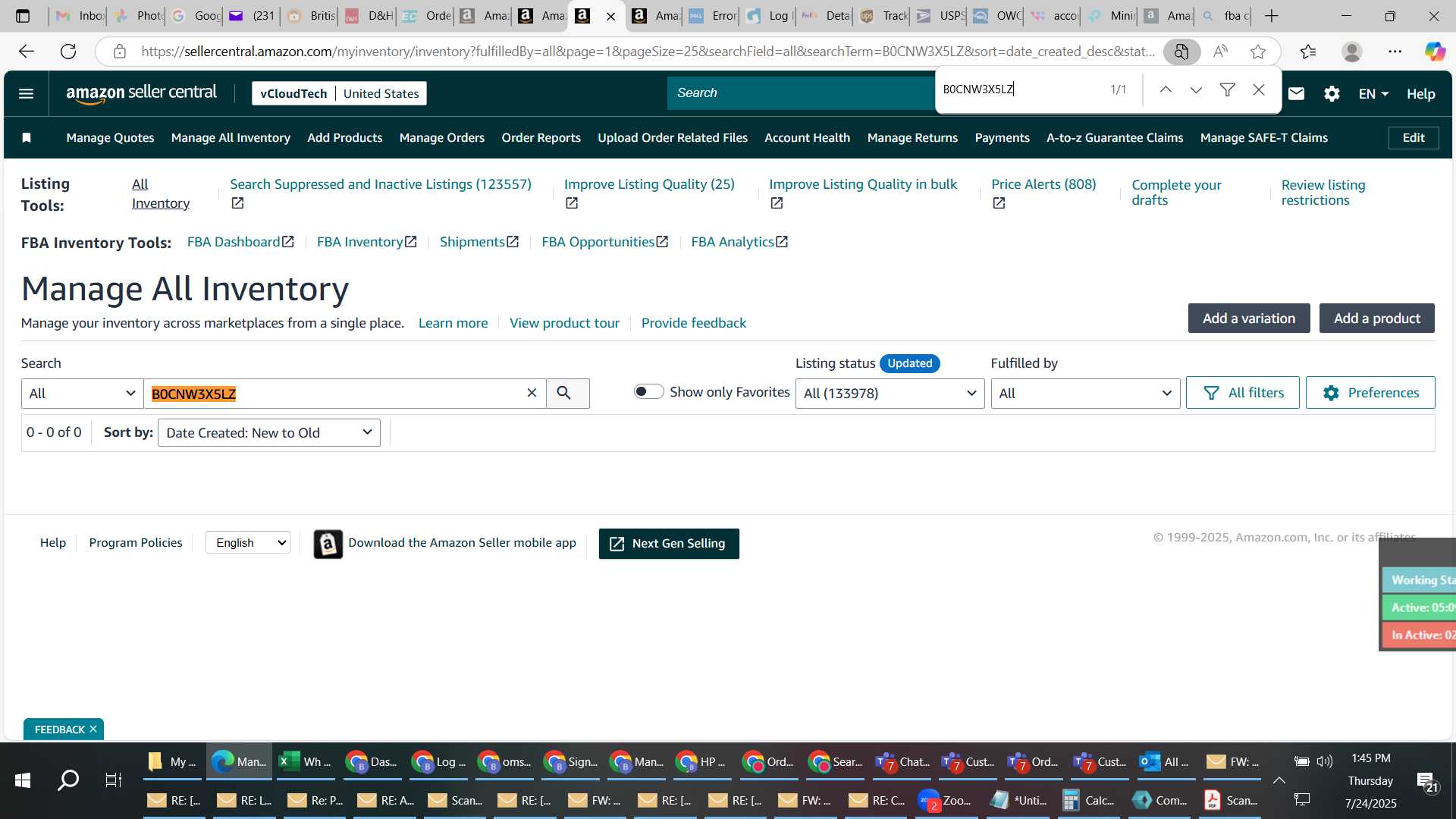Open the browser profile avatar
The height and width of the screenshot is (819, 1456).
click(1352, 52)
